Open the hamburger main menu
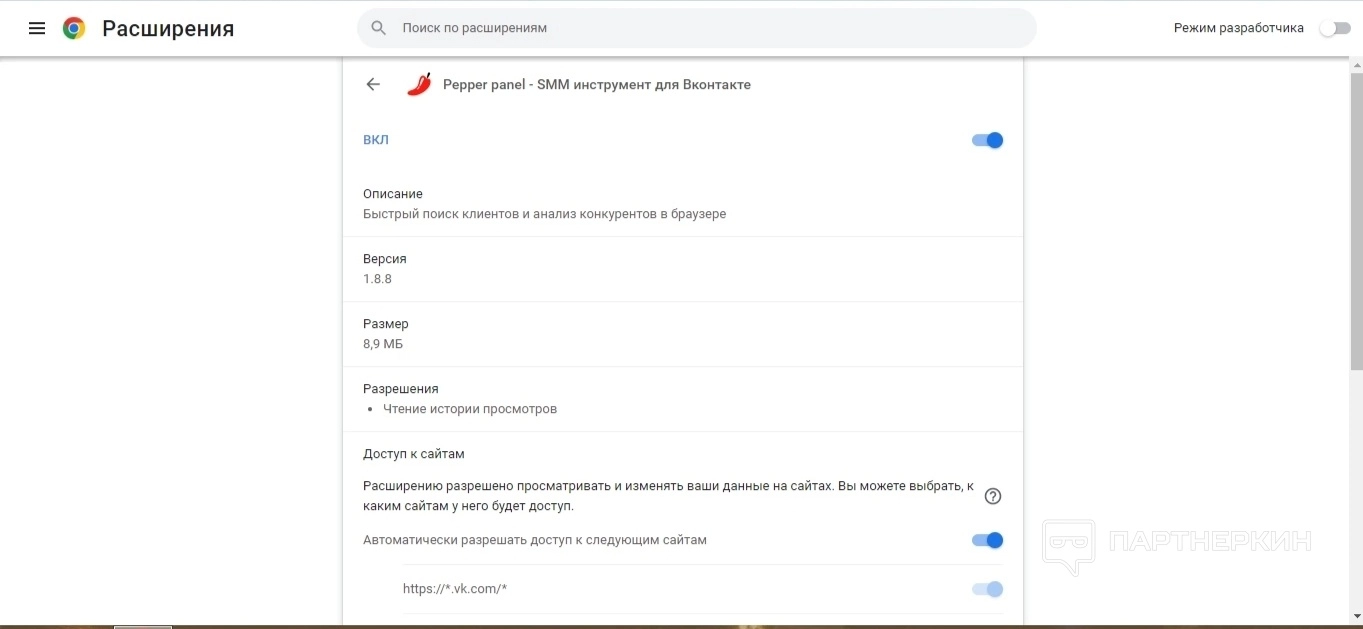 tap(37, 28)
